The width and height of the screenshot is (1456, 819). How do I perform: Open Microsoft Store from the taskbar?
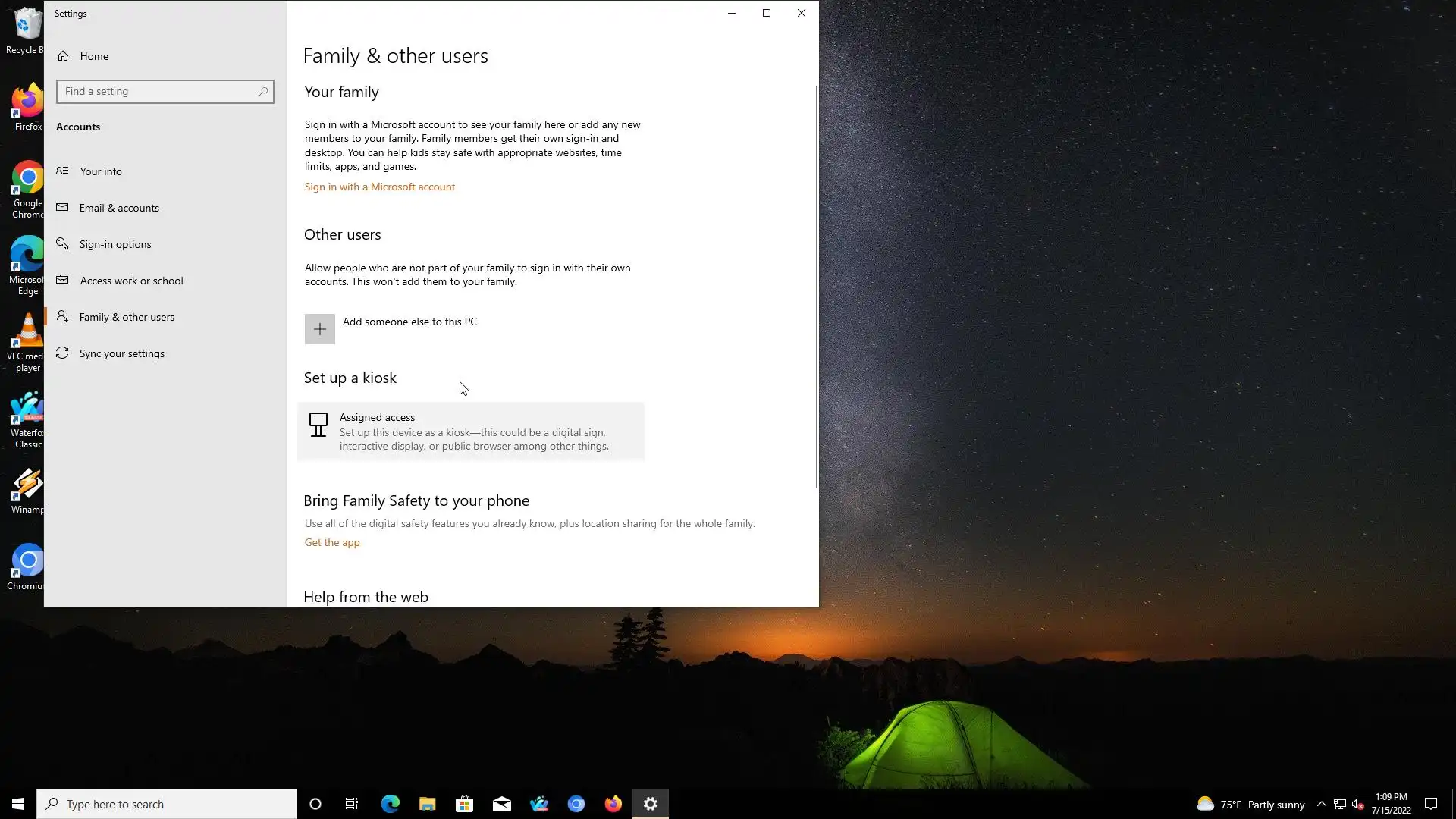point(464,804)
